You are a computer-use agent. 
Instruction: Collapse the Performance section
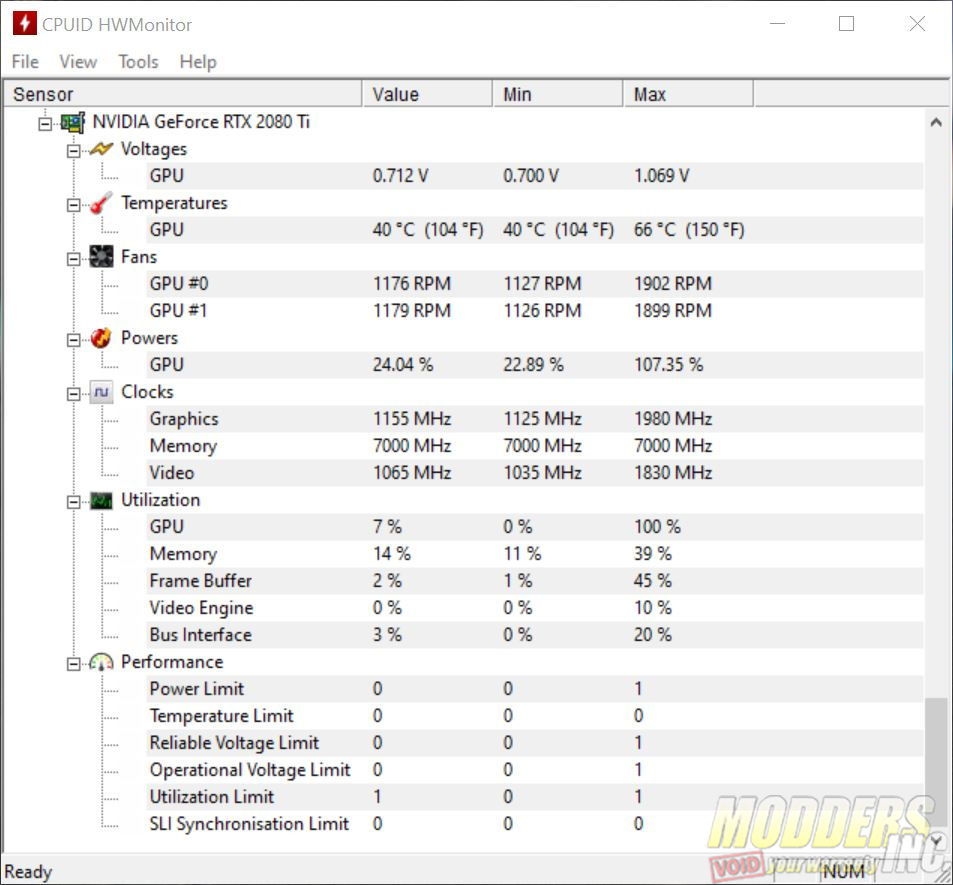tap(74, 664)
